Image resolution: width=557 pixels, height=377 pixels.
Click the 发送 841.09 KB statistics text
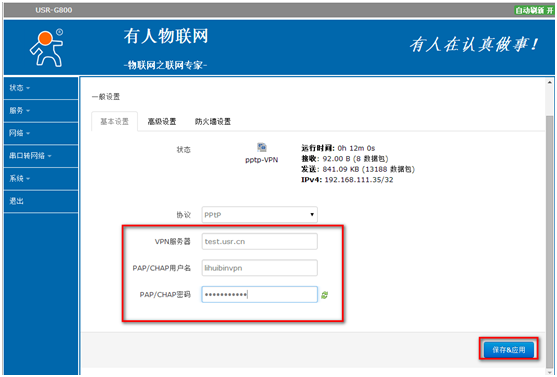coord(358,169)
